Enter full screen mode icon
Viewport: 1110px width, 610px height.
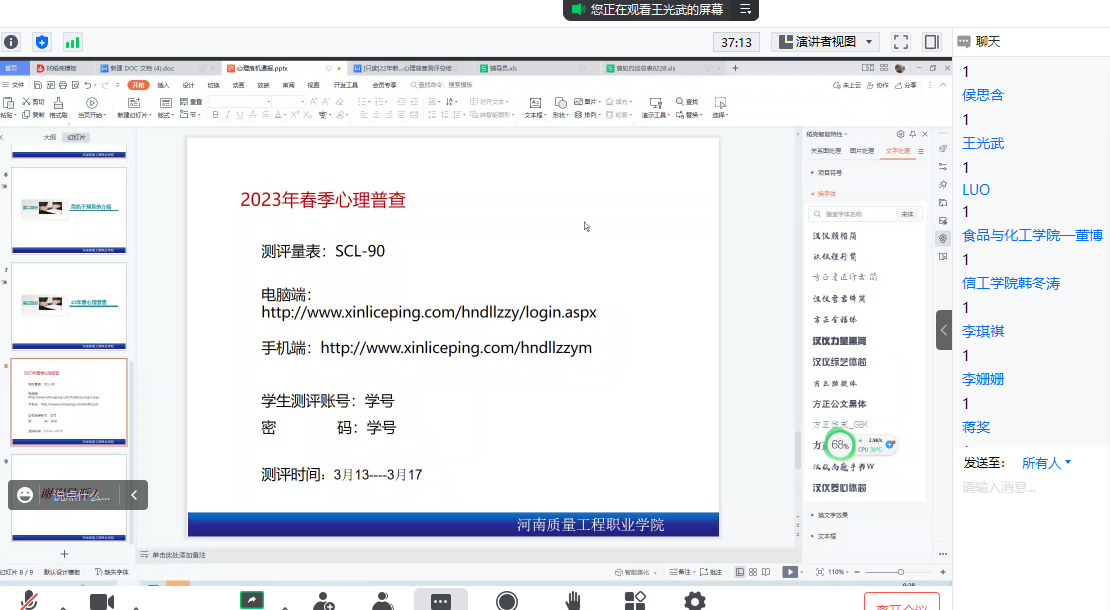(x=901, y=42)
